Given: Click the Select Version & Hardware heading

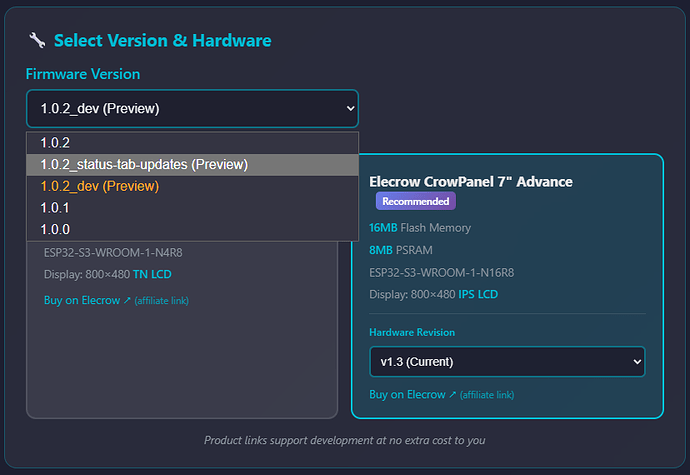Looking at the screenshot, I should click(162, 41).
